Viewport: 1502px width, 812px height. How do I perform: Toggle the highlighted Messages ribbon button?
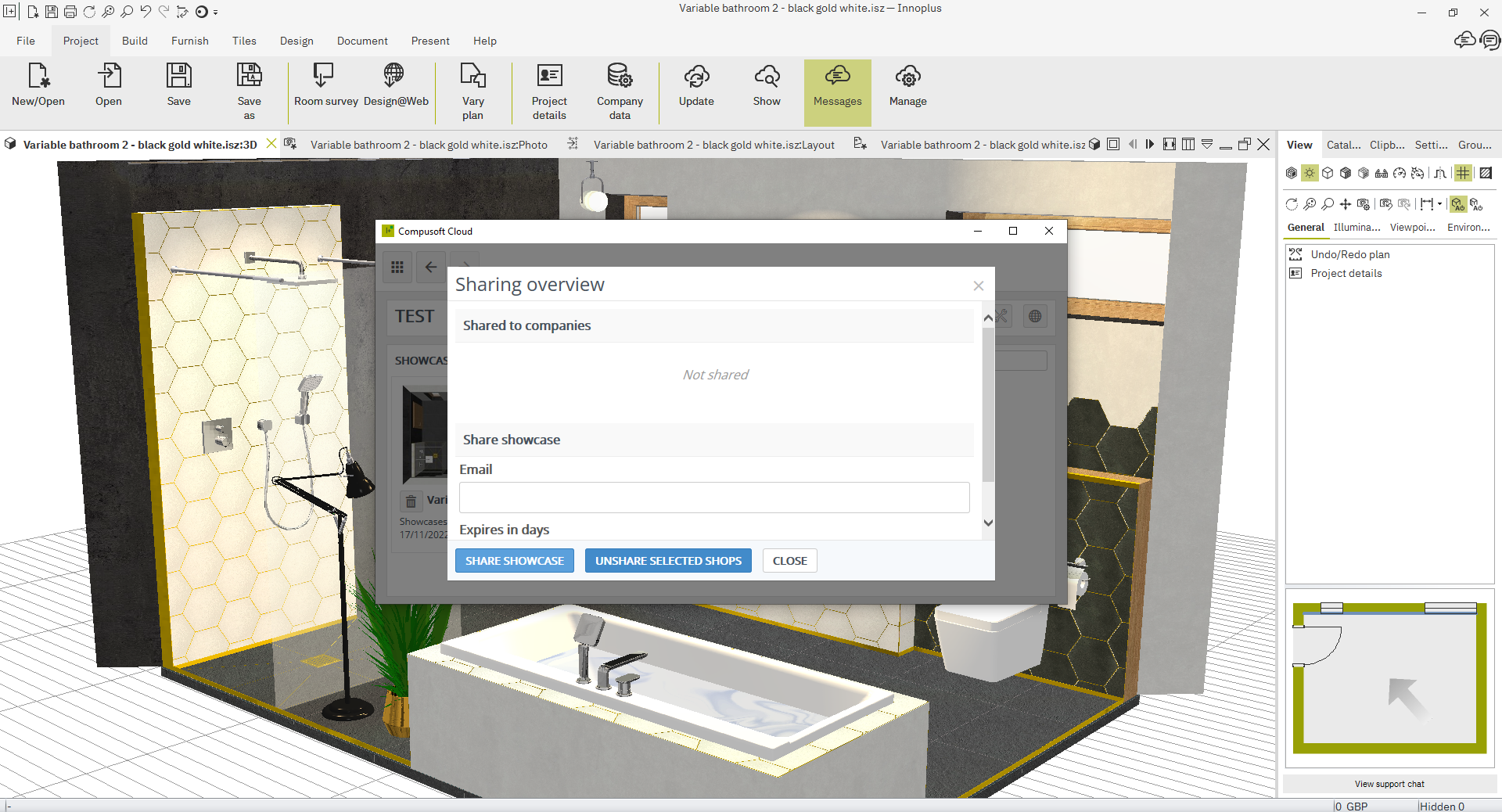pos(837,92)
